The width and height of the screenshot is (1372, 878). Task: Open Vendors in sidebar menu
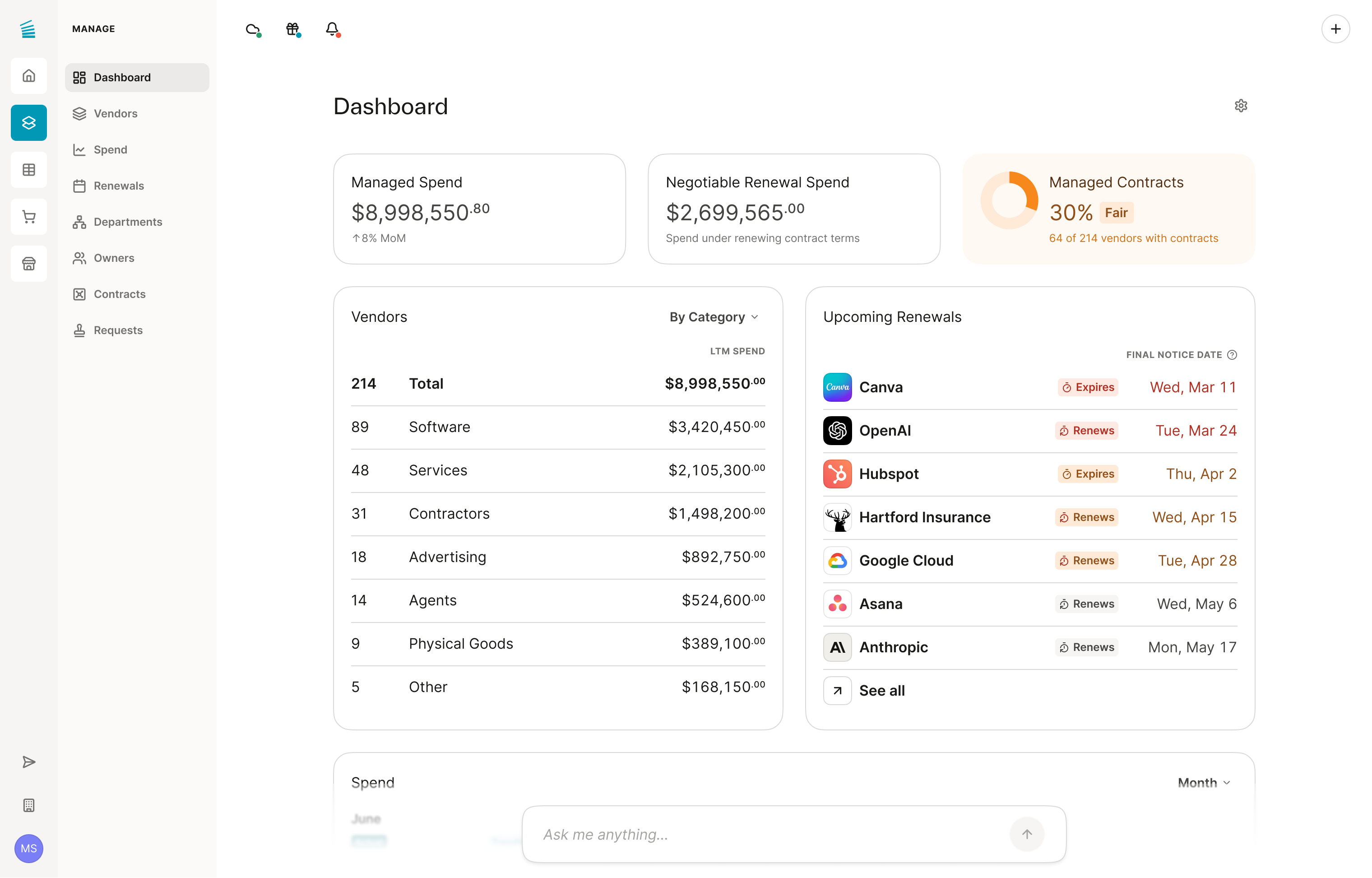coord(115,113)
